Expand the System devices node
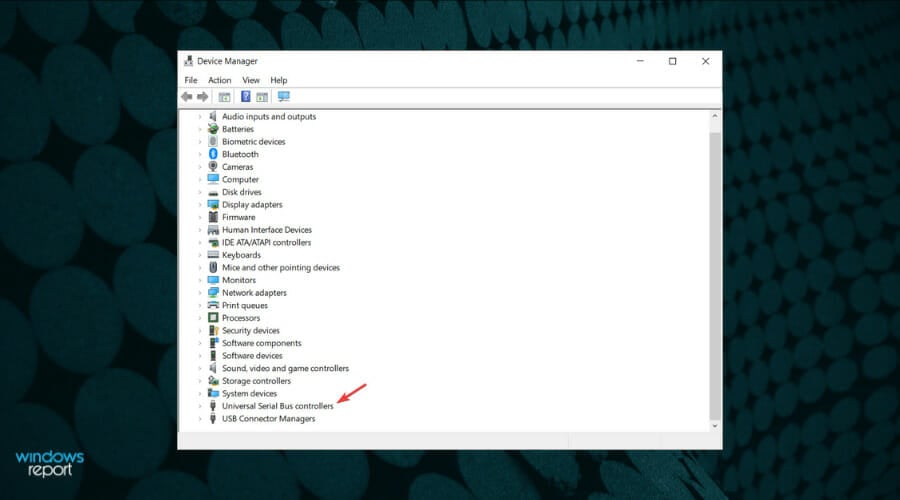This screenshot has height=500, width=900. tap(200, 394)
